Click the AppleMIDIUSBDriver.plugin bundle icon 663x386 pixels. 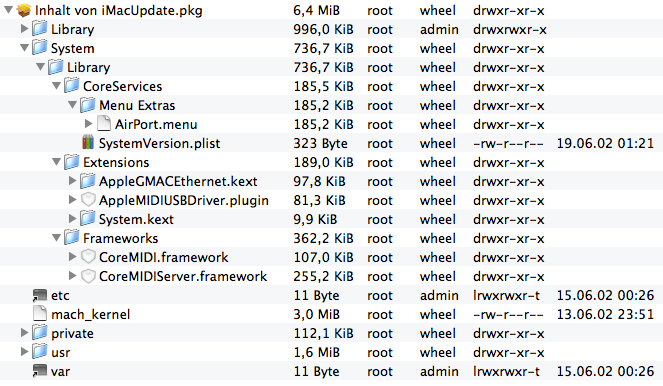pos(88,200)
